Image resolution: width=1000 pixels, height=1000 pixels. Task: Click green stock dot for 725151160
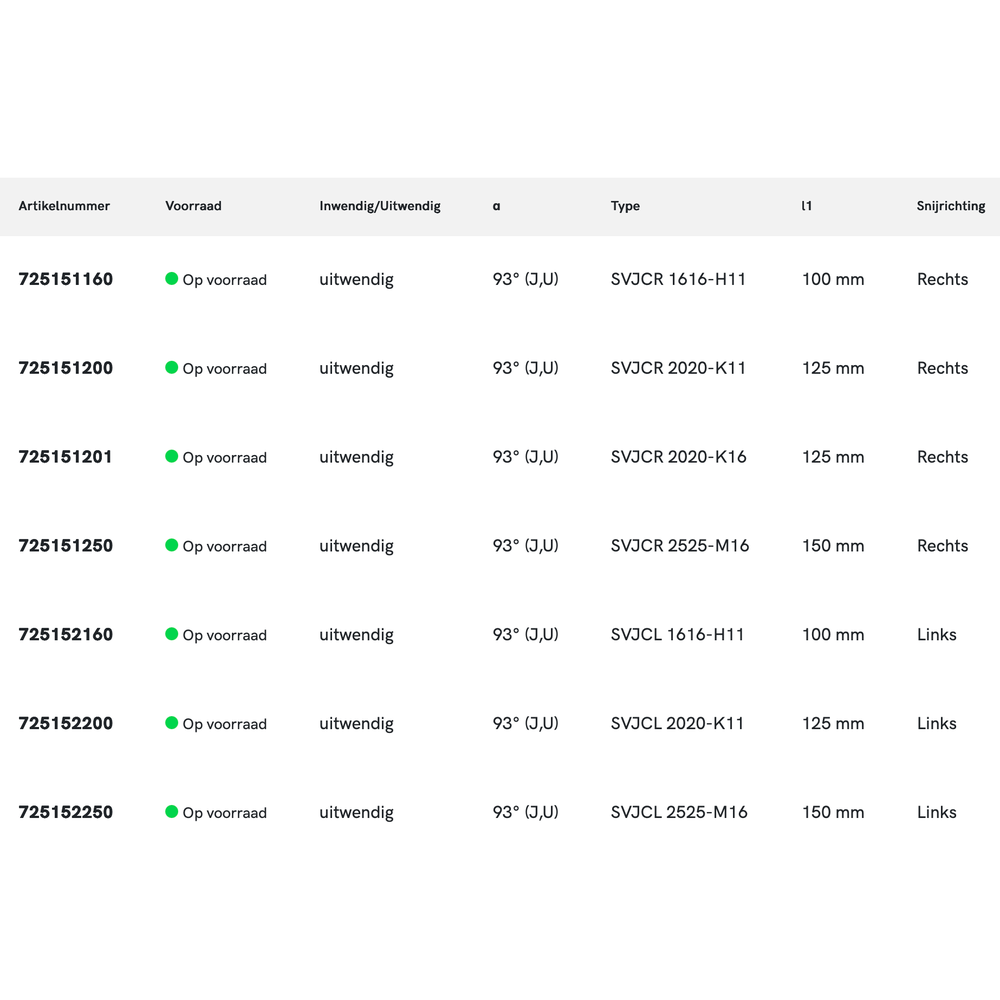tap(172, 279)
